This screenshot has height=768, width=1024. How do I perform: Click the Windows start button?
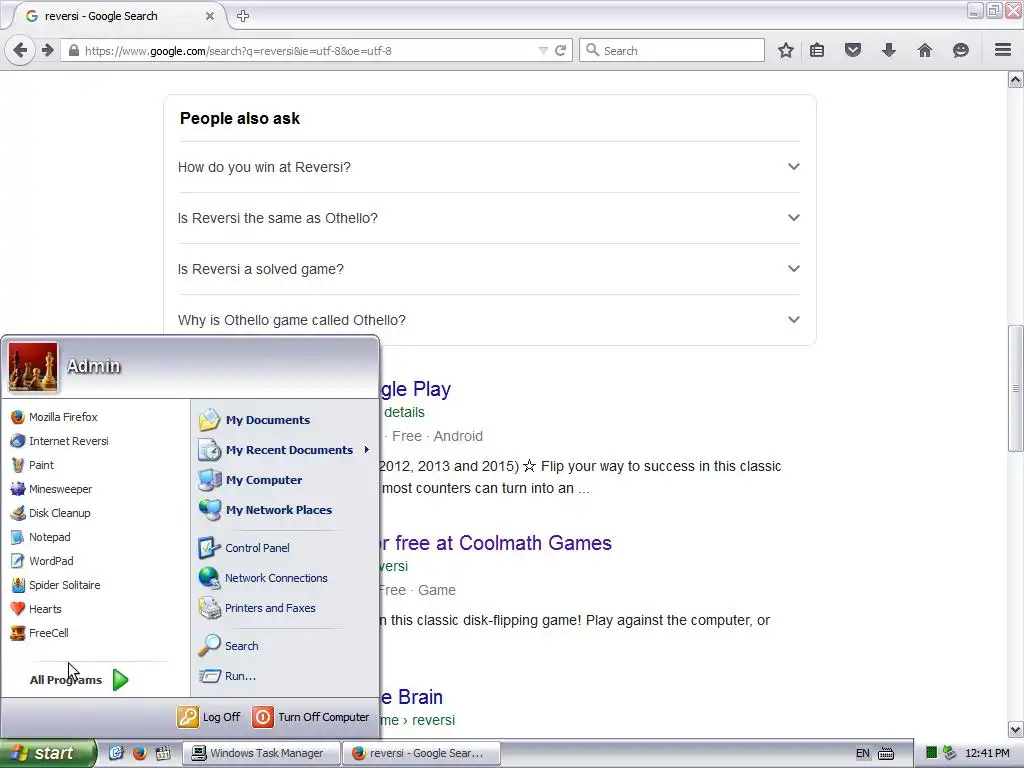pos(47,753)
